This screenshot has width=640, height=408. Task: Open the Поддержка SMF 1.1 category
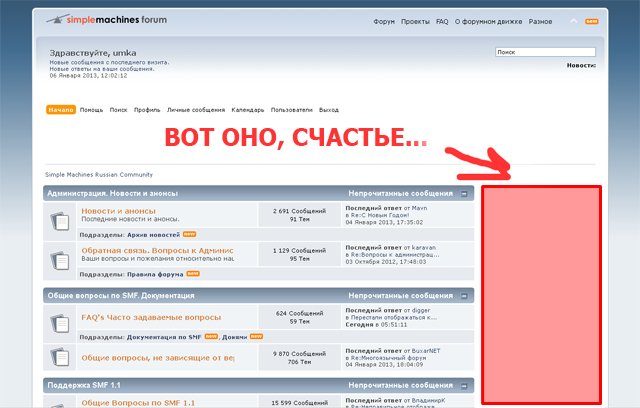click(84, 385)
